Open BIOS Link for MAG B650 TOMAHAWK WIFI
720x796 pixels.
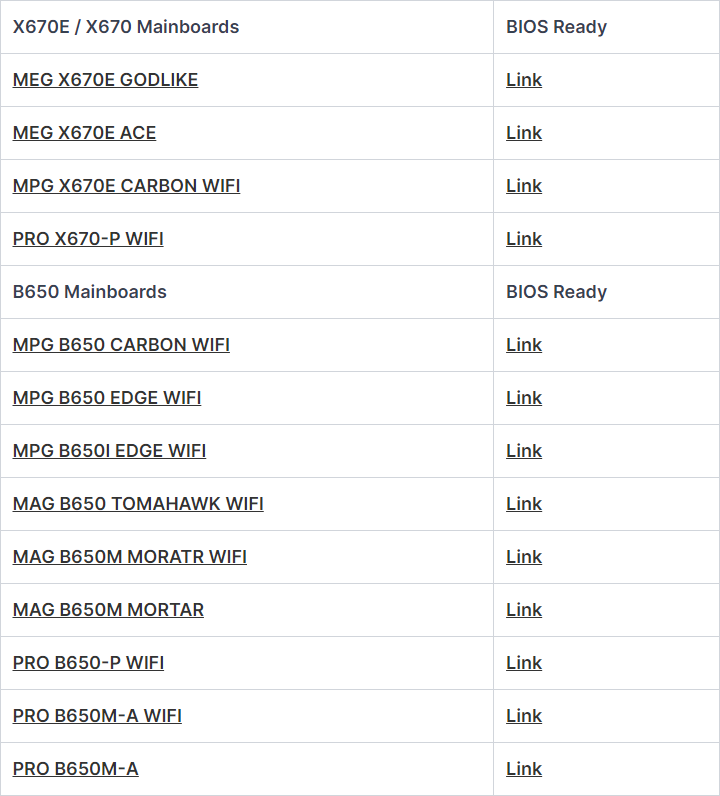tap(524, 504)
